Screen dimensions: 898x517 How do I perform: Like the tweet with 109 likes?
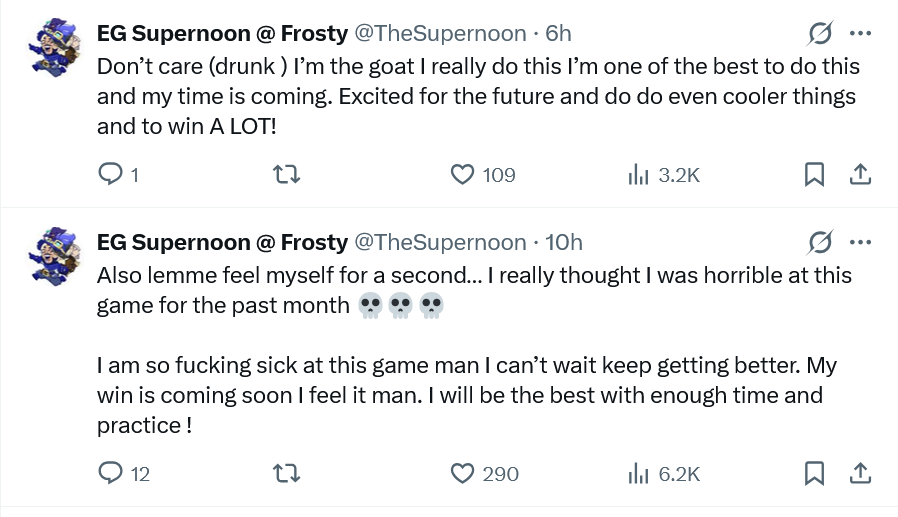[x=462, y=175]
